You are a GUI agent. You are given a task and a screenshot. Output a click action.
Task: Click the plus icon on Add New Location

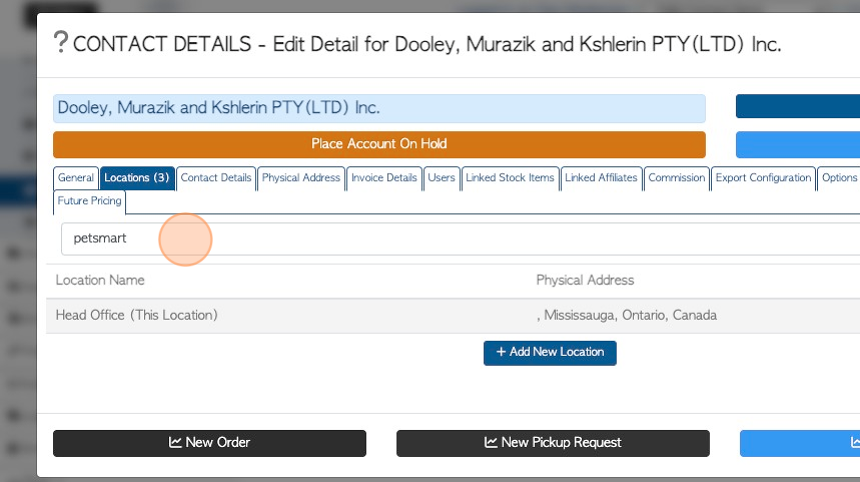pos(501,351)
